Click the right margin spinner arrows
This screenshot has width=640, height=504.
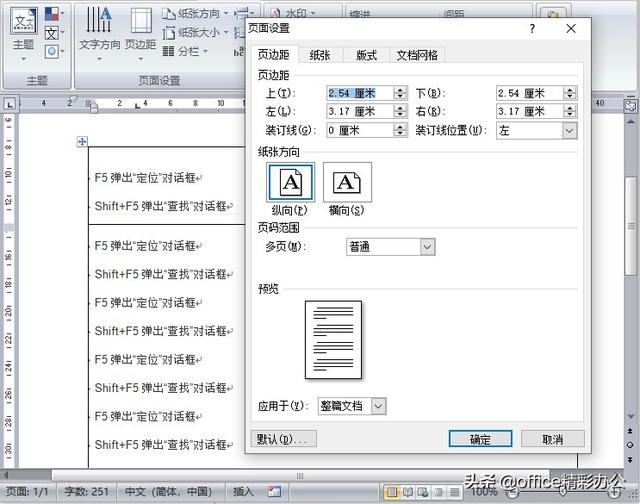[570, 111]
